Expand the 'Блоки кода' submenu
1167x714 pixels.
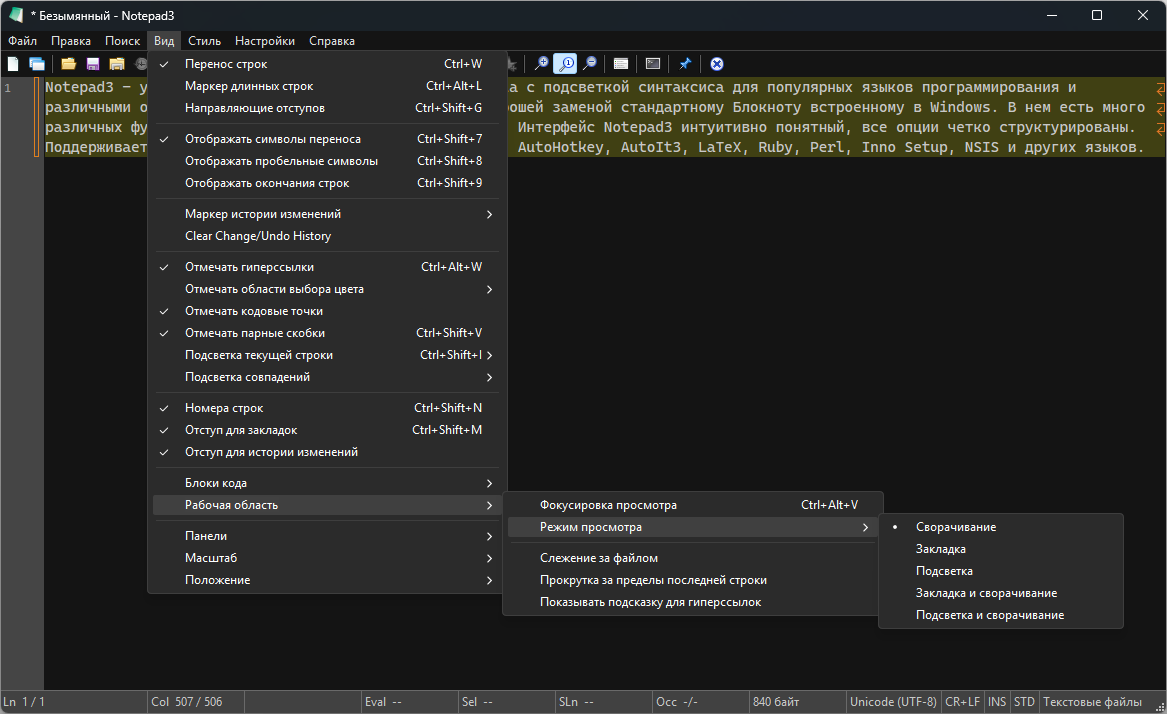[x=216, y=483]
